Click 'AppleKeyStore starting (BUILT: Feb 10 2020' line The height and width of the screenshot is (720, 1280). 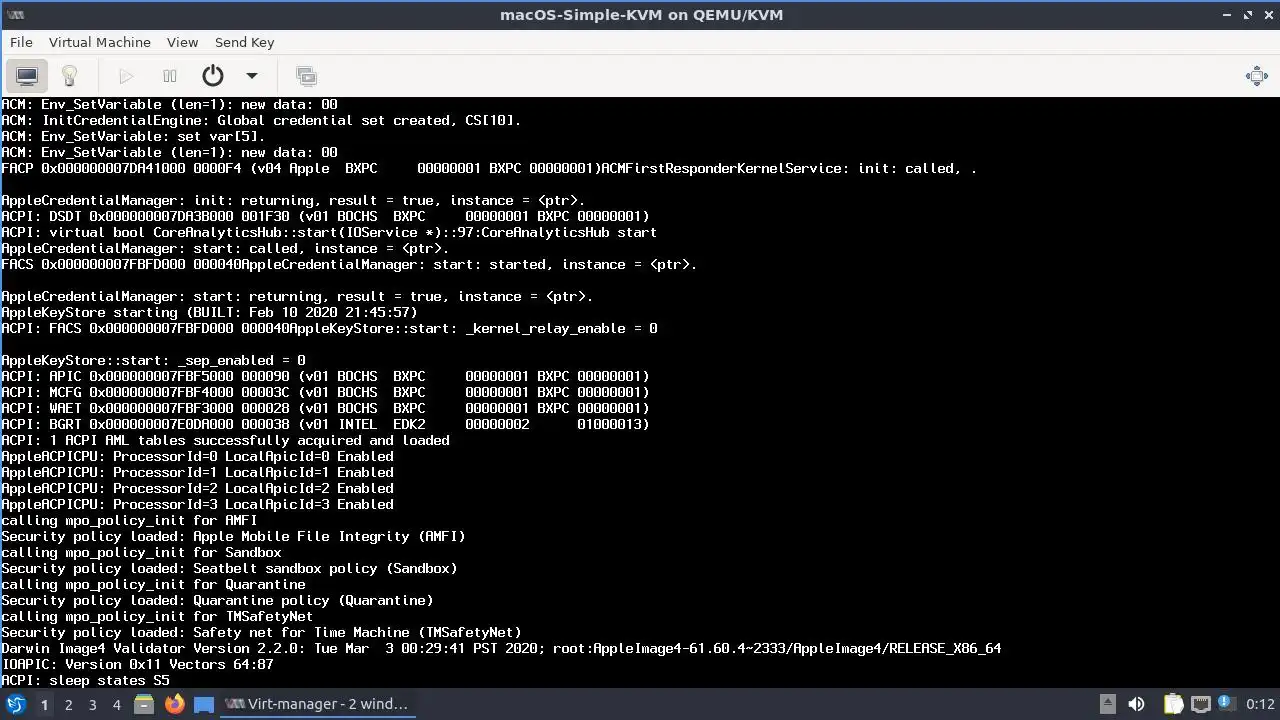click(x=209, y=313)
